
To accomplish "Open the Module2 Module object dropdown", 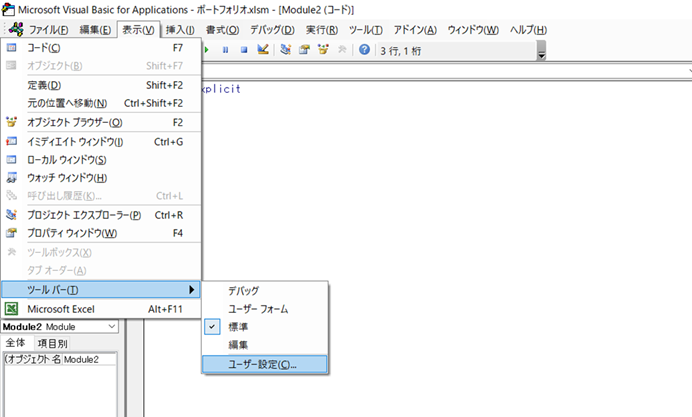I will (x=112, y=327).
